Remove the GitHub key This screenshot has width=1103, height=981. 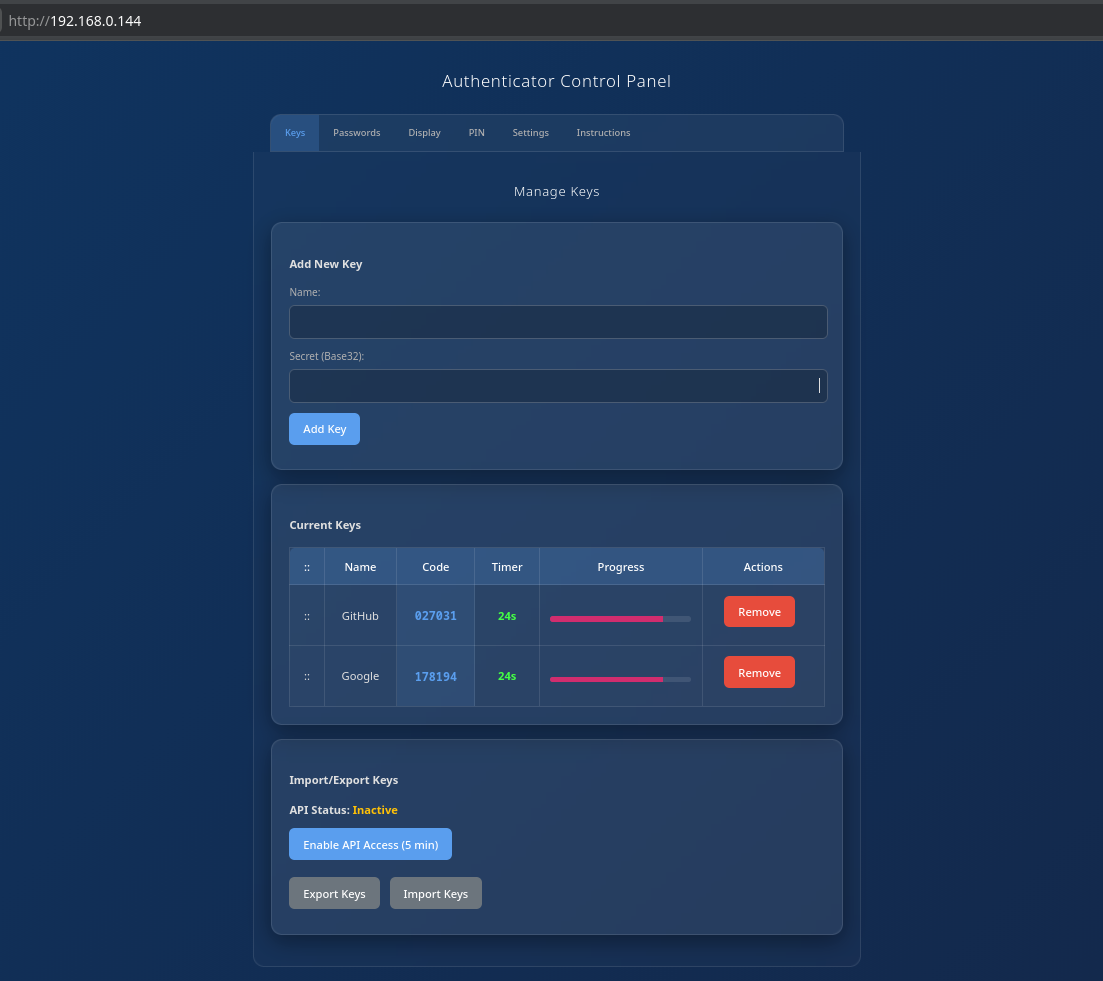[x=759, y=612]
